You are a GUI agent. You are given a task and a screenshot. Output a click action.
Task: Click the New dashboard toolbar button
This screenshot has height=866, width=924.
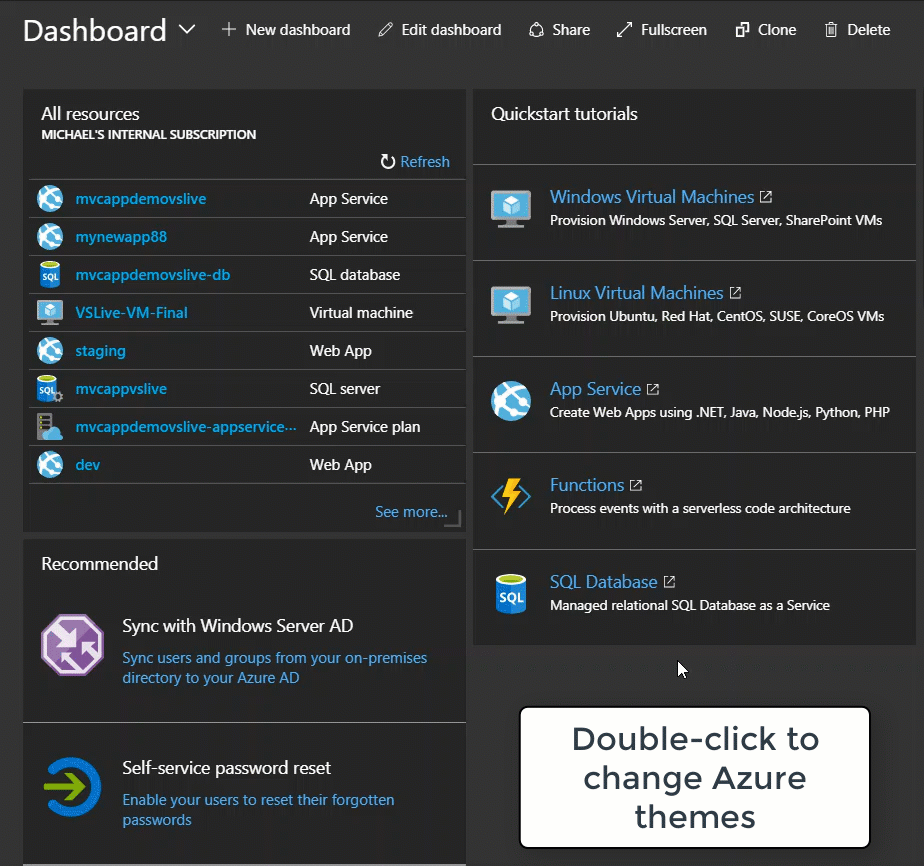tap(286, 30)
